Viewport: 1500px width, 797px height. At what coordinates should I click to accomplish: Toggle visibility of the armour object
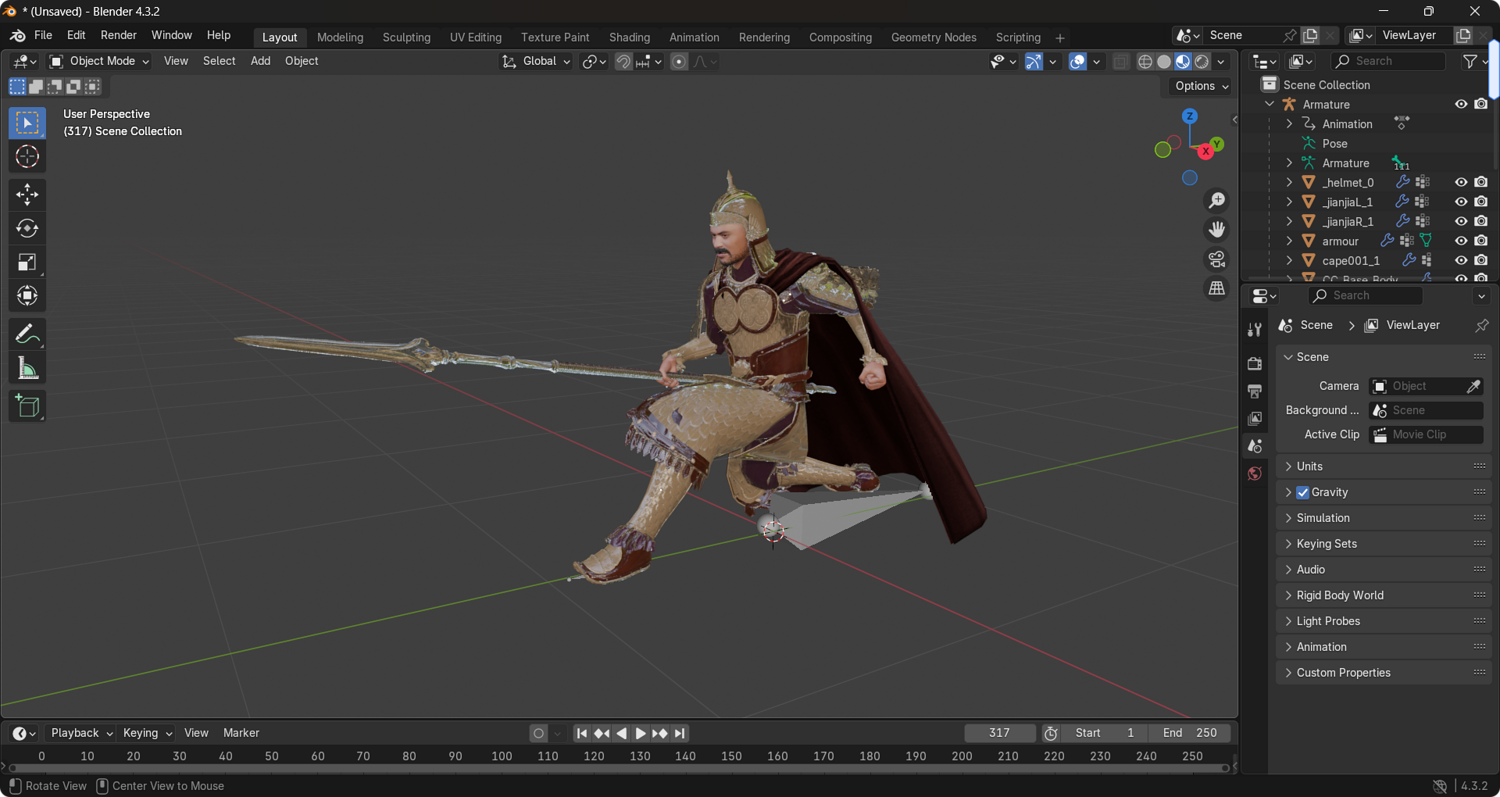pyautogui.click(x=1461, y=241)
